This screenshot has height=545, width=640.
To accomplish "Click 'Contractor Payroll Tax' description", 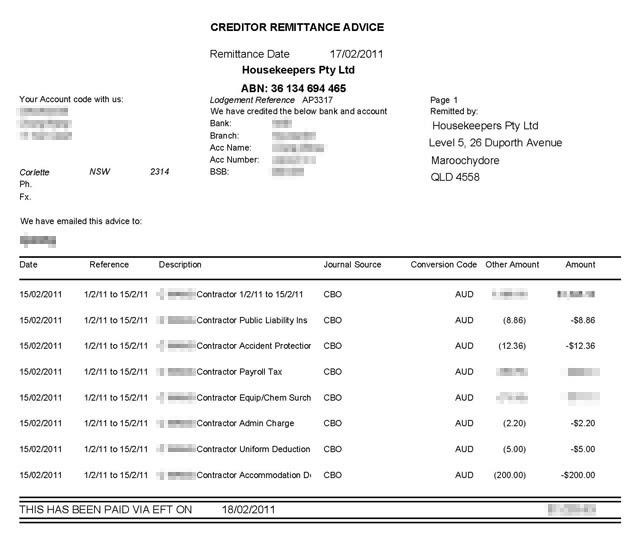I will [x=239, y=372].
